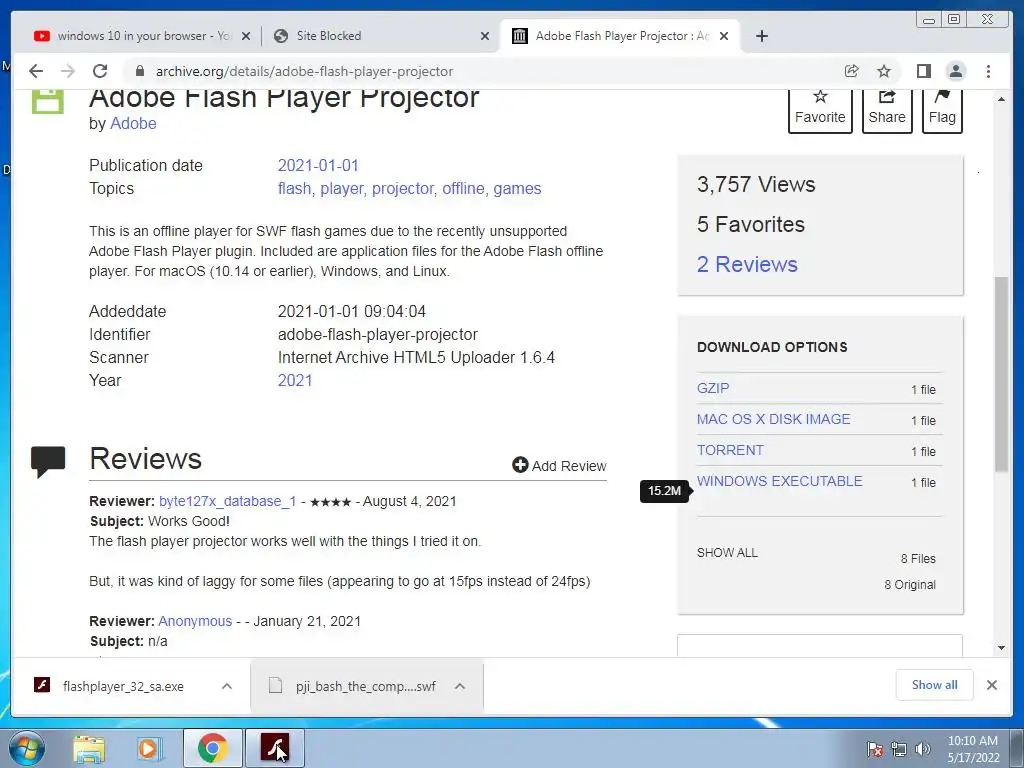Open Windows Explorer from taskbar
The height and width of the screenshot is (768, 1024).
(89, 748)
